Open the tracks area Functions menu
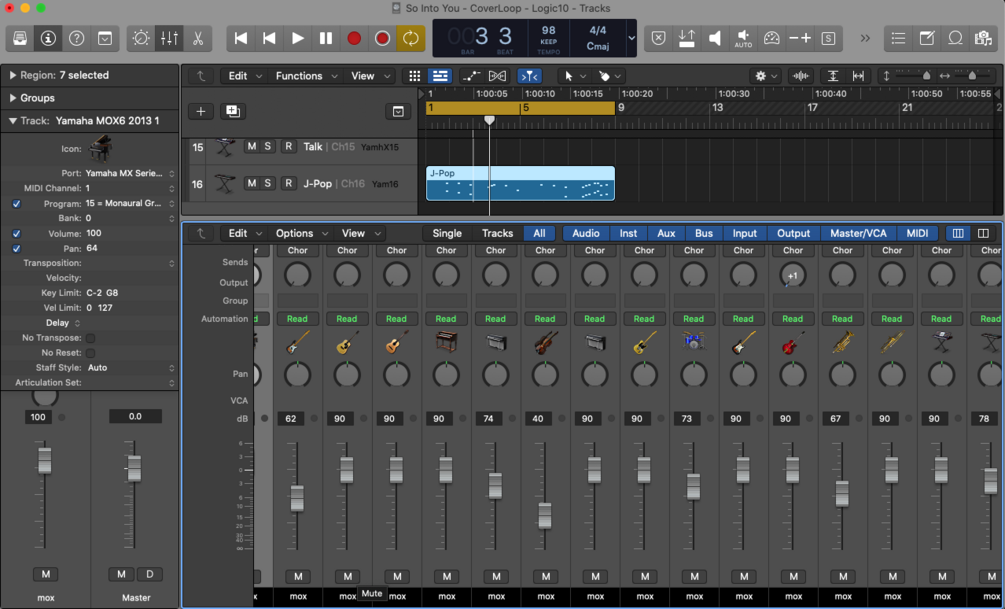Screen dimensions: 1005x609 click(x=306, y=76)
